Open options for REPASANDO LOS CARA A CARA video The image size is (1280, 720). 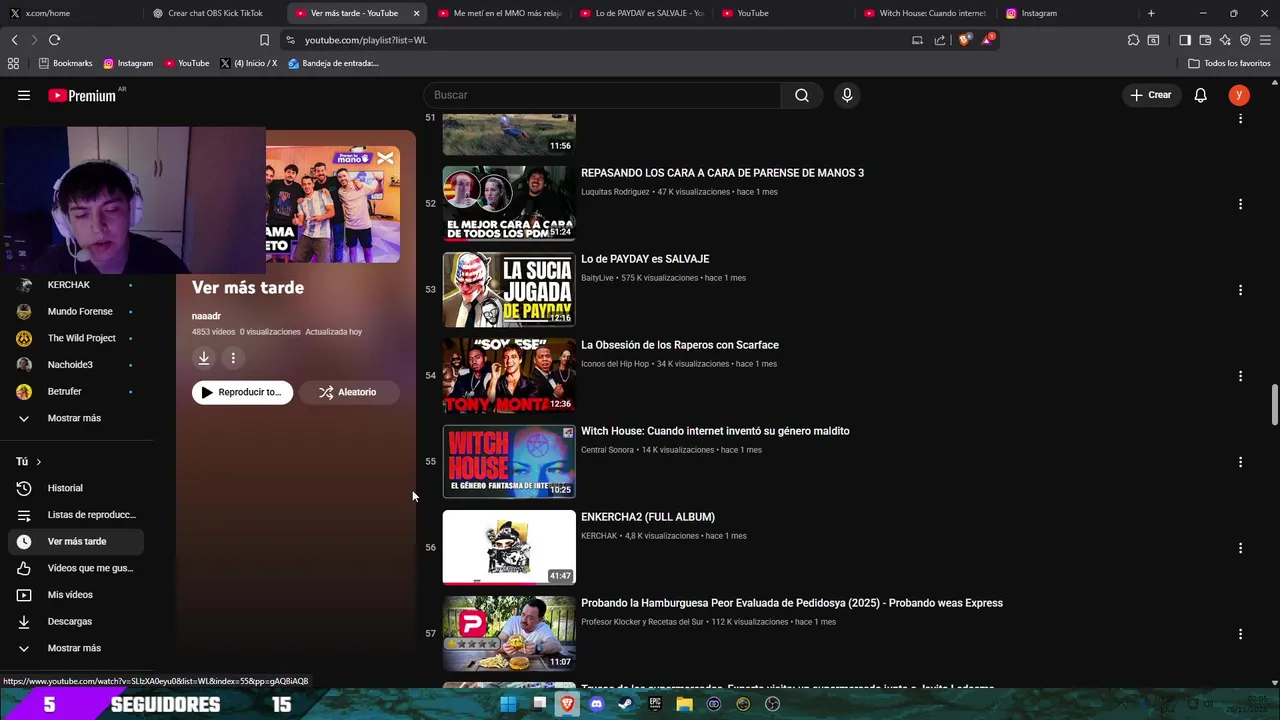click(x=1240, y=204)
